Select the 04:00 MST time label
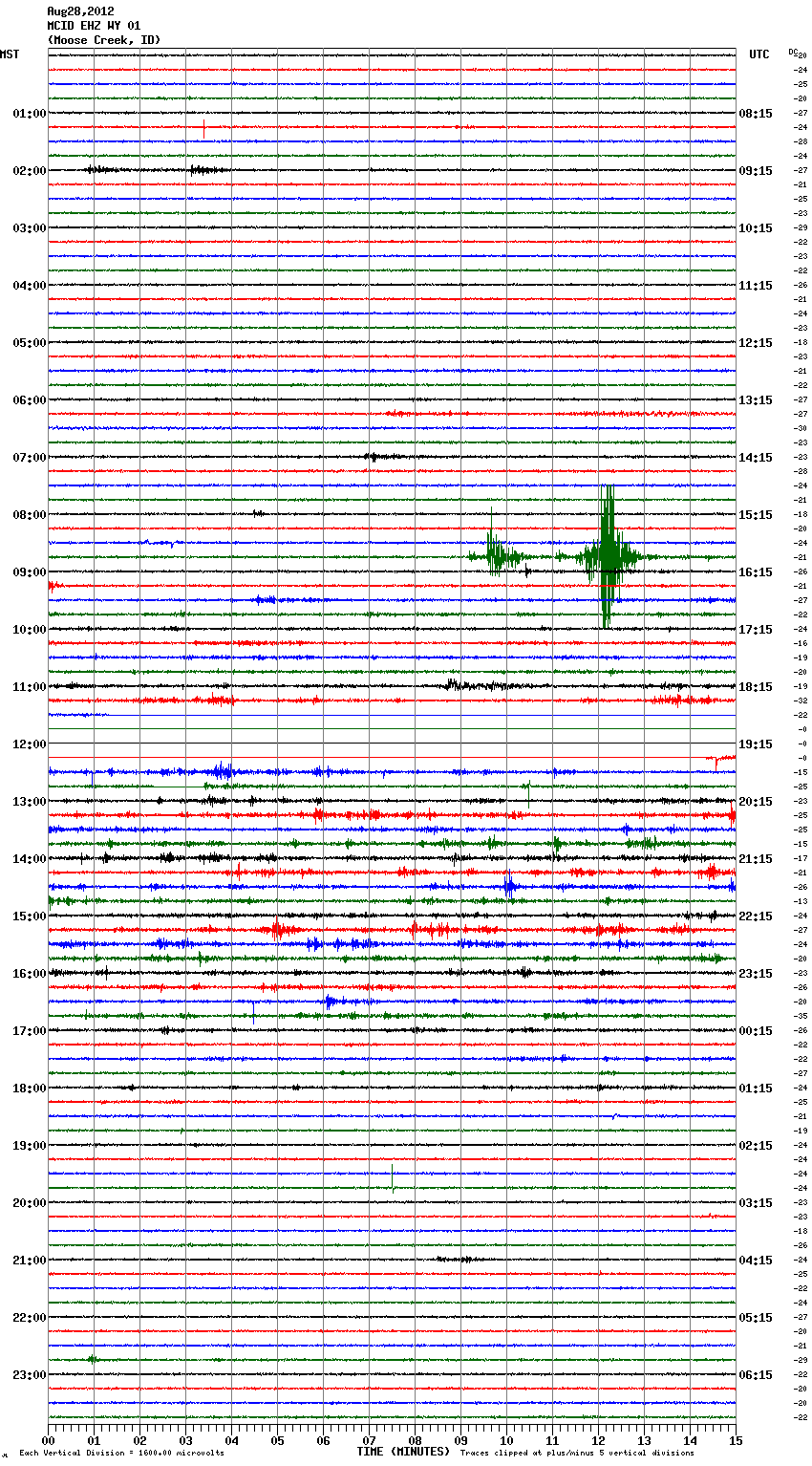 (30, 286)
